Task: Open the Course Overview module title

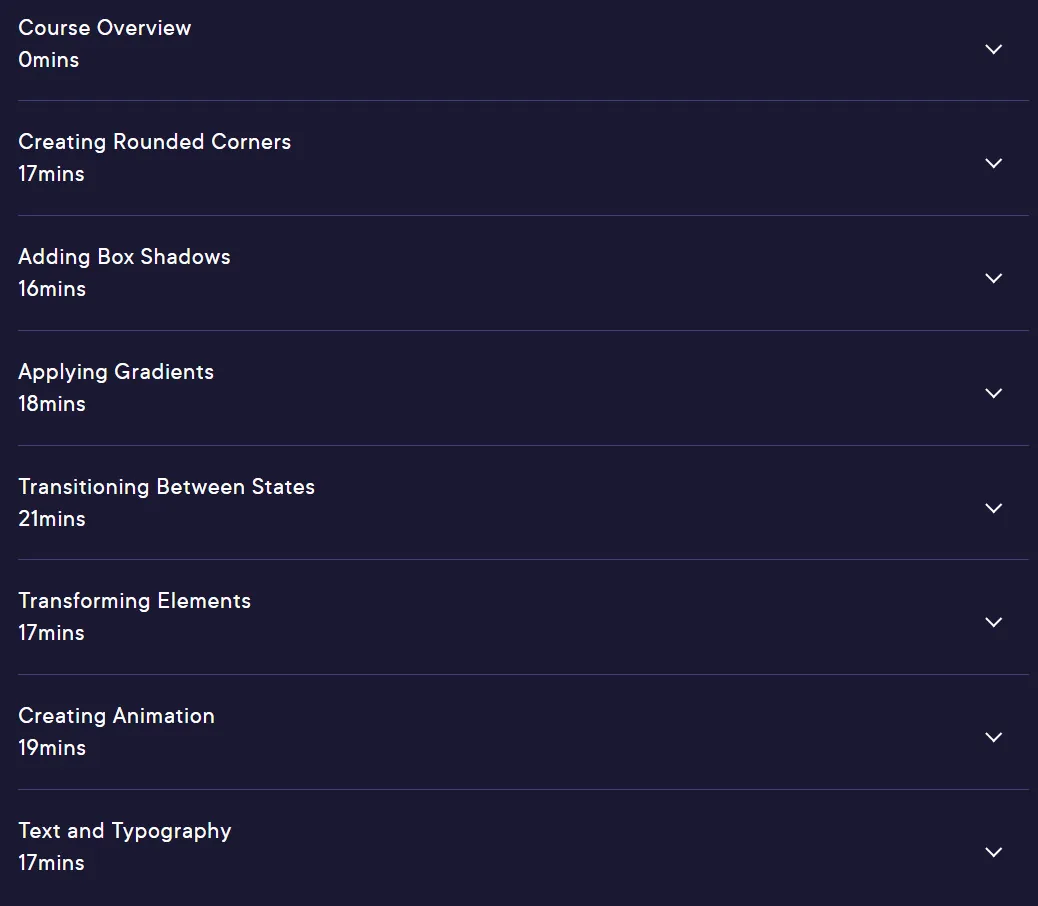Action: (x=105, y=28)
